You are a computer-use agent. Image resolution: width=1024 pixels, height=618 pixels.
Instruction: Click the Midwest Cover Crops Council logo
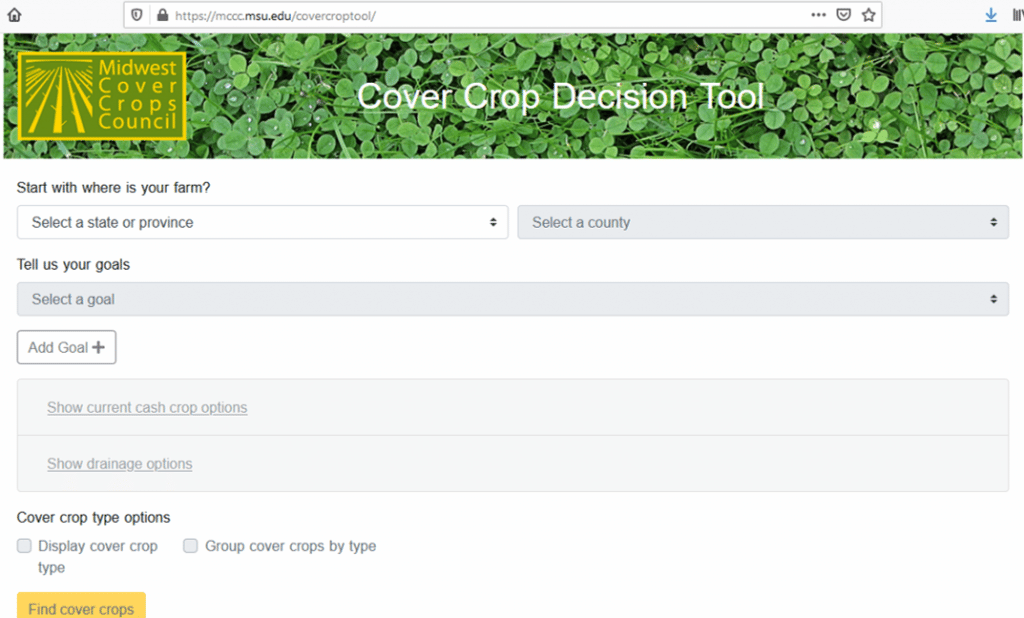click(102, 96)
